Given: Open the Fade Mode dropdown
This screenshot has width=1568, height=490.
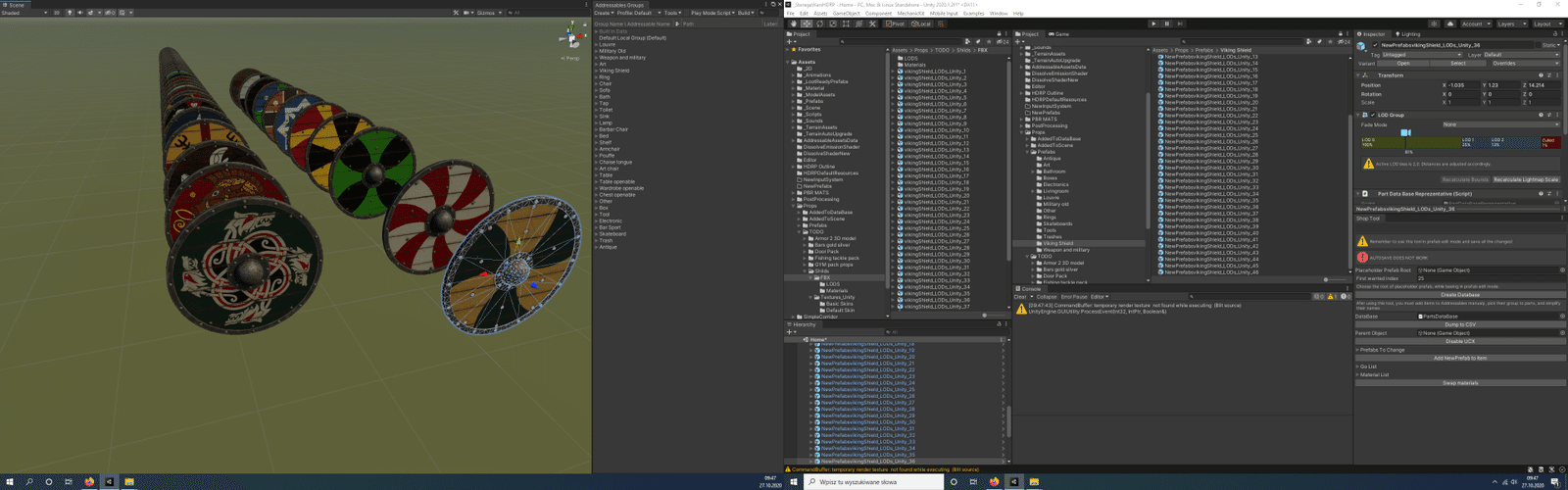Looking at the screenshot, I should click(1500, 124).
